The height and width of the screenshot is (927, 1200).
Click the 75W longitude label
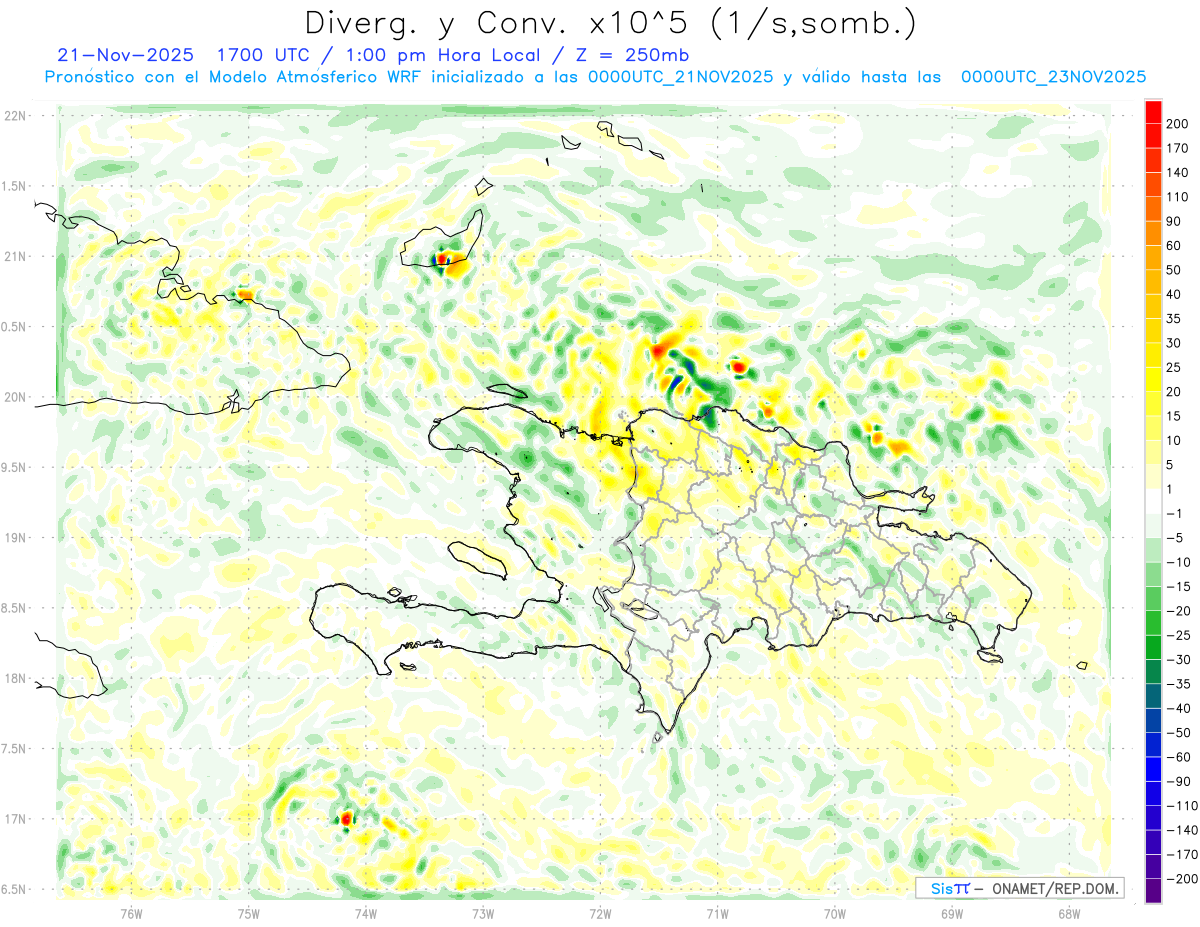[x=249, y=913]
